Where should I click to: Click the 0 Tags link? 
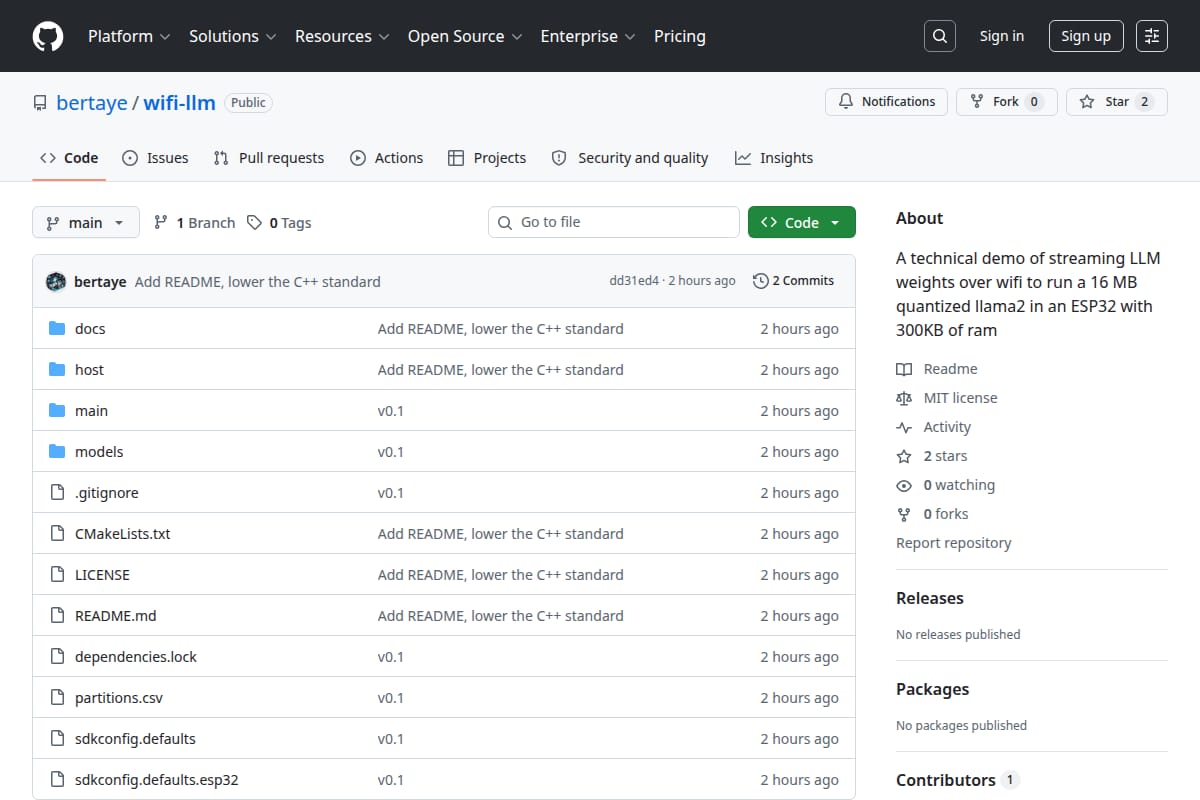coord(279,223)
